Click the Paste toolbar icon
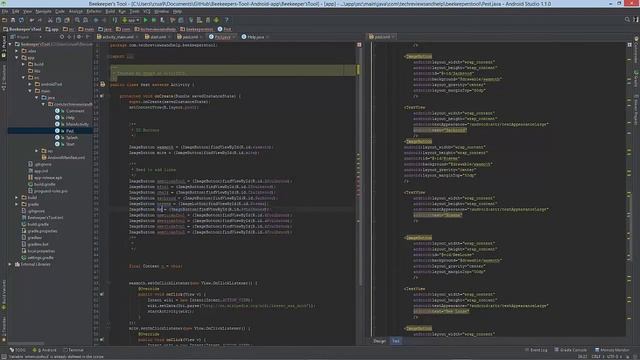 pos(67,20)
